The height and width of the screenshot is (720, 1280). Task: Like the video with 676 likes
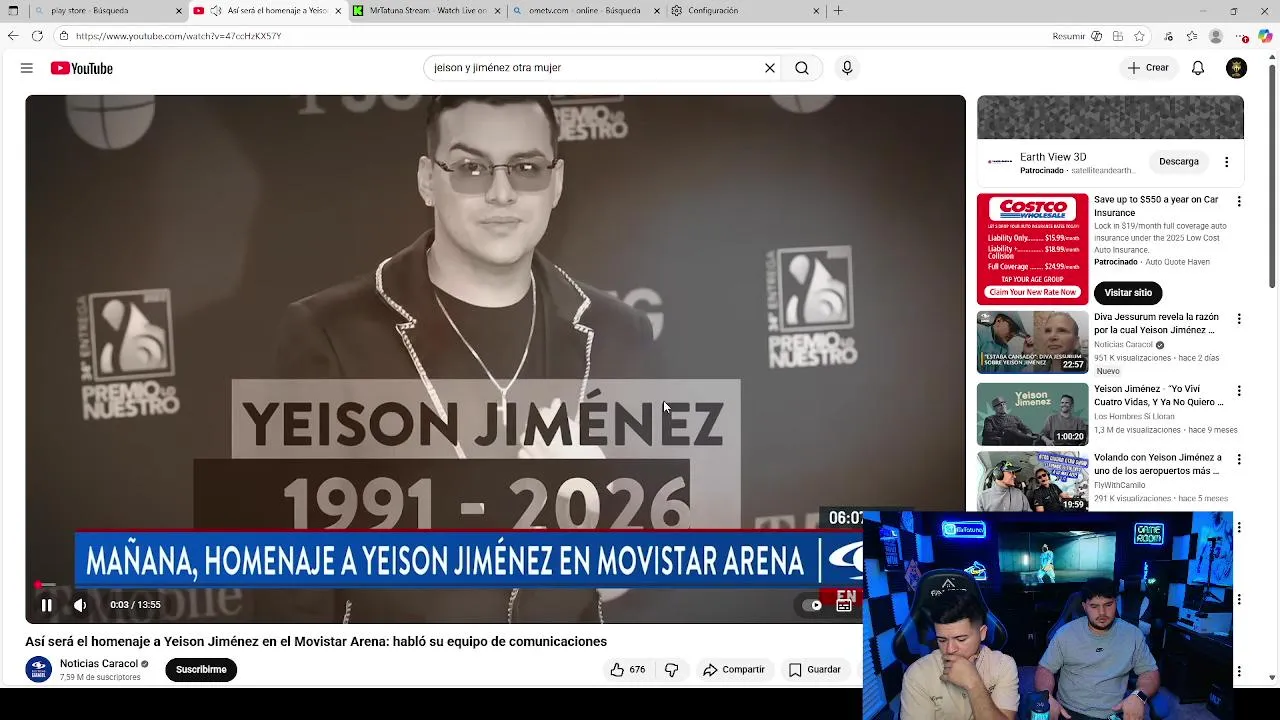(627, 670)
